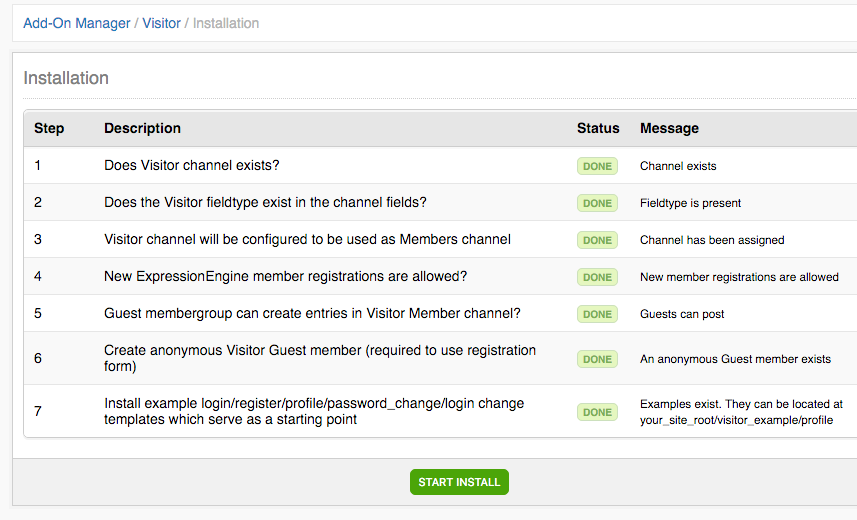Click DONE badge for Visitor channel exists step
Image resolution: width=857 pixels, height=520 pixels.
tap(597, 166)
